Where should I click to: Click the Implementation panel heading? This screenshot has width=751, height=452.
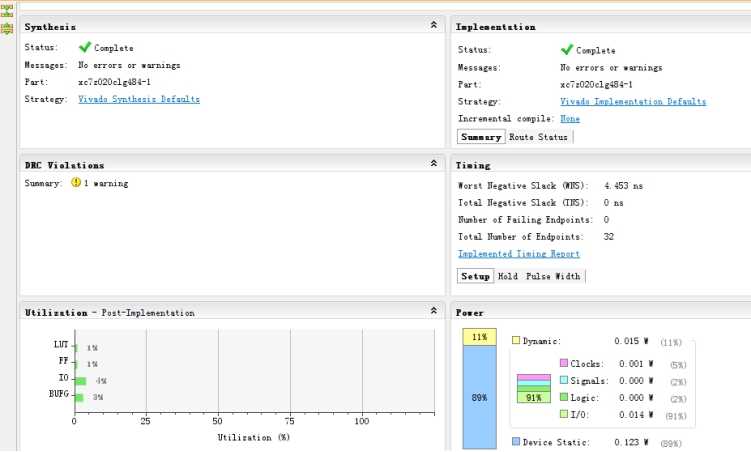click(496, 27)
